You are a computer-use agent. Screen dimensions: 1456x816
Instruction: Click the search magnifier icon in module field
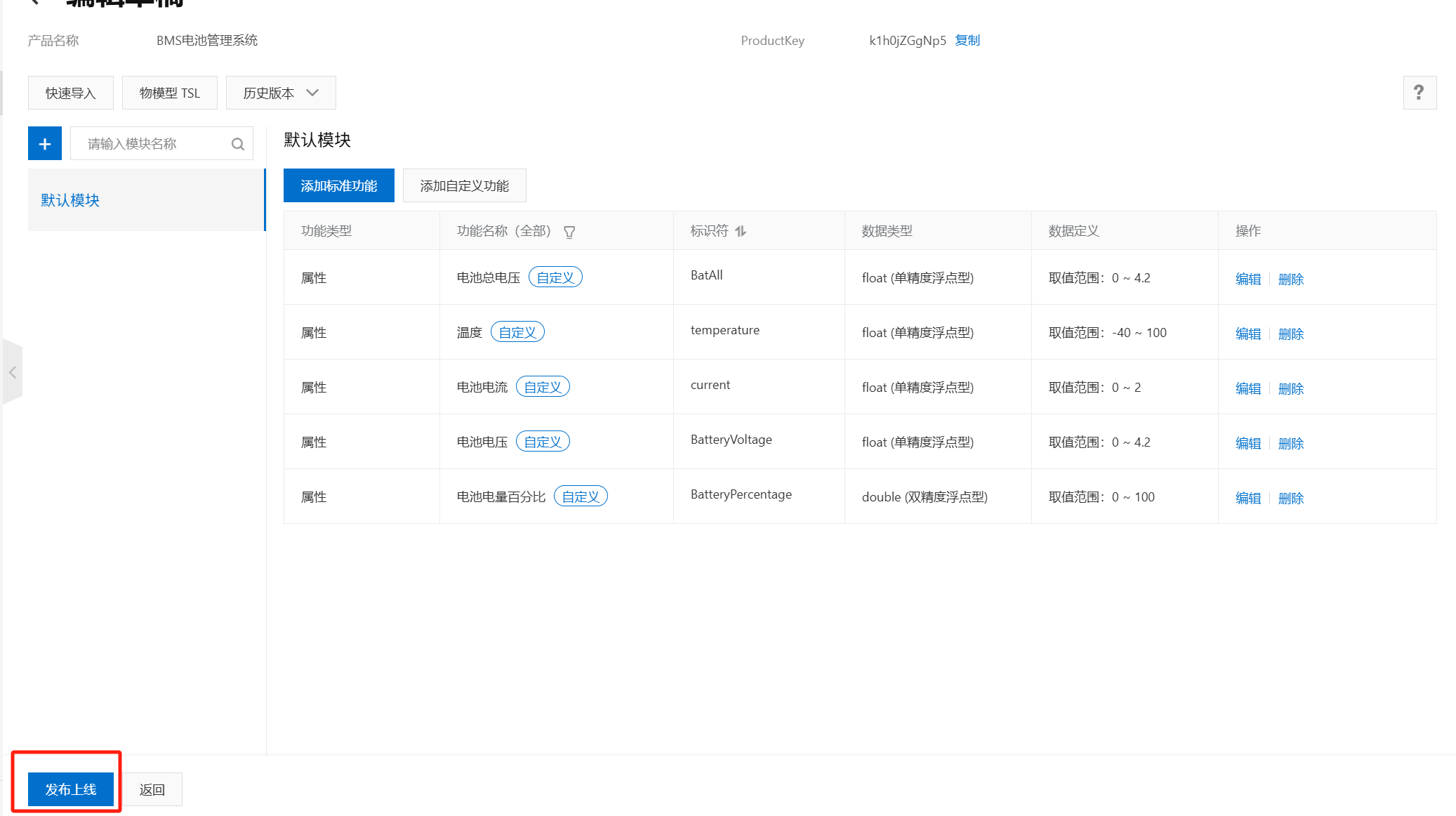tap(237, 144)
